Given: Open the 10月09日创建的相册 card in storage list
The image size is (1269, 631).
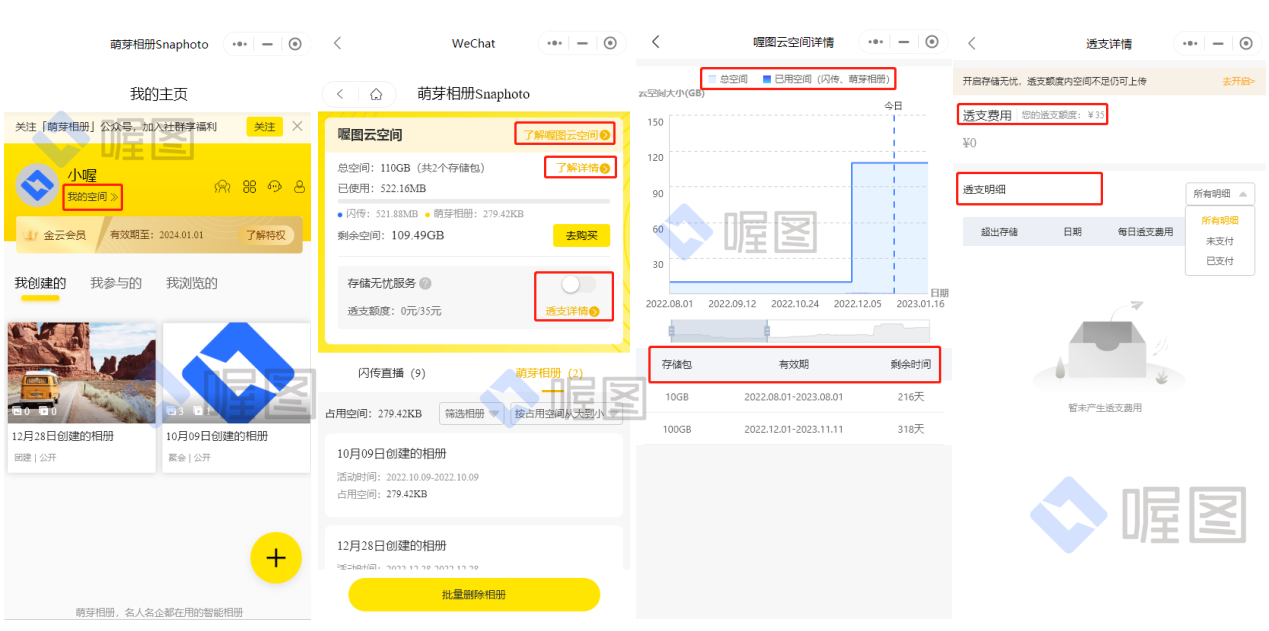Looking at the screenshot, I should tap(474, 474).
